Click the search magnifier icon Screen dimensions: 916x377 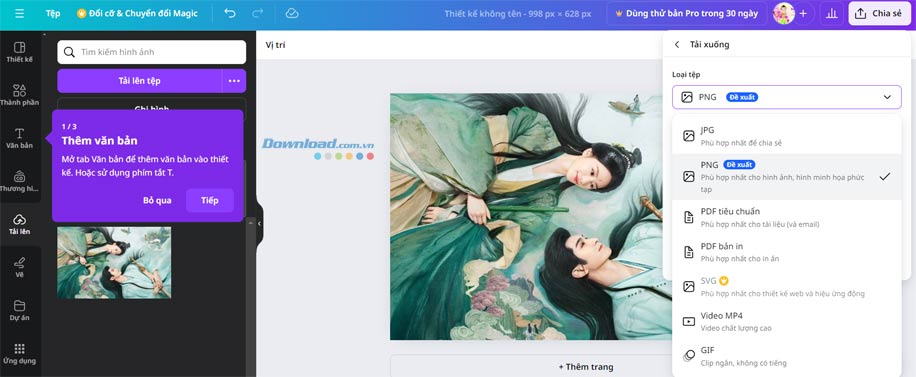click(70, 52)
